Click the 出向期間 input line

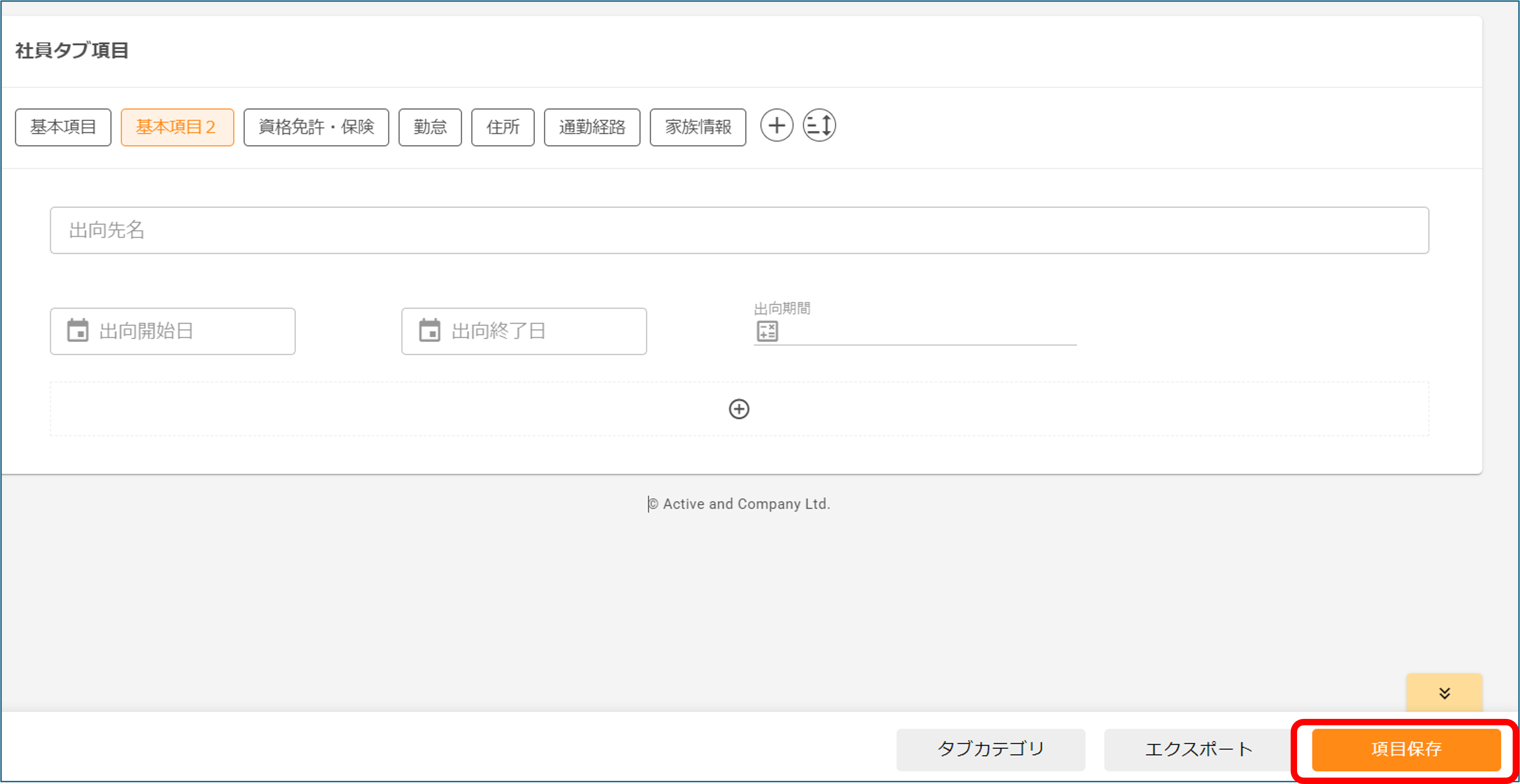(x=915, y=336)
